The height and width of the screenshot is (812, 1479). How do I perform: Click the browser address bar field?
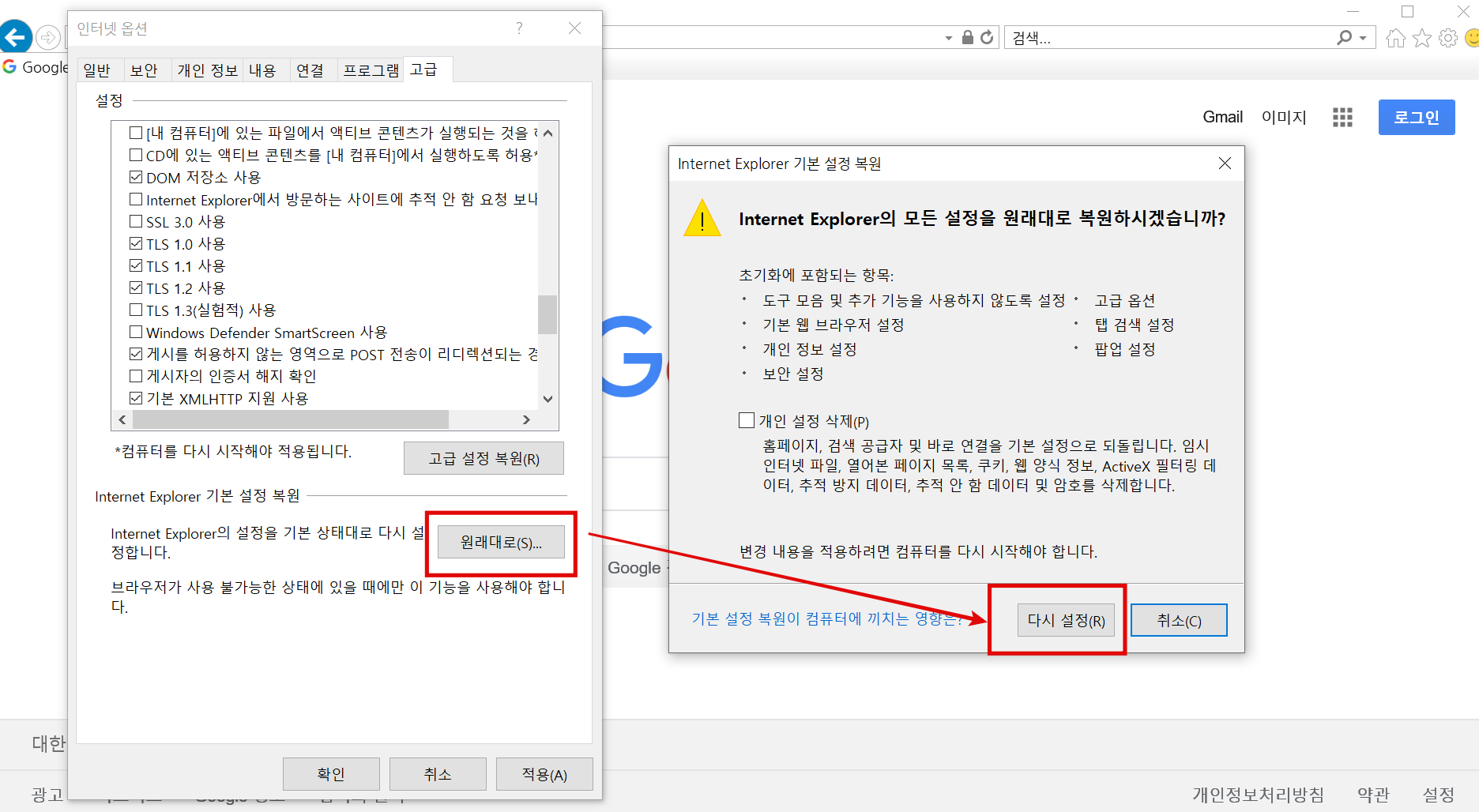pyautogui.click(x=770, y=38)
